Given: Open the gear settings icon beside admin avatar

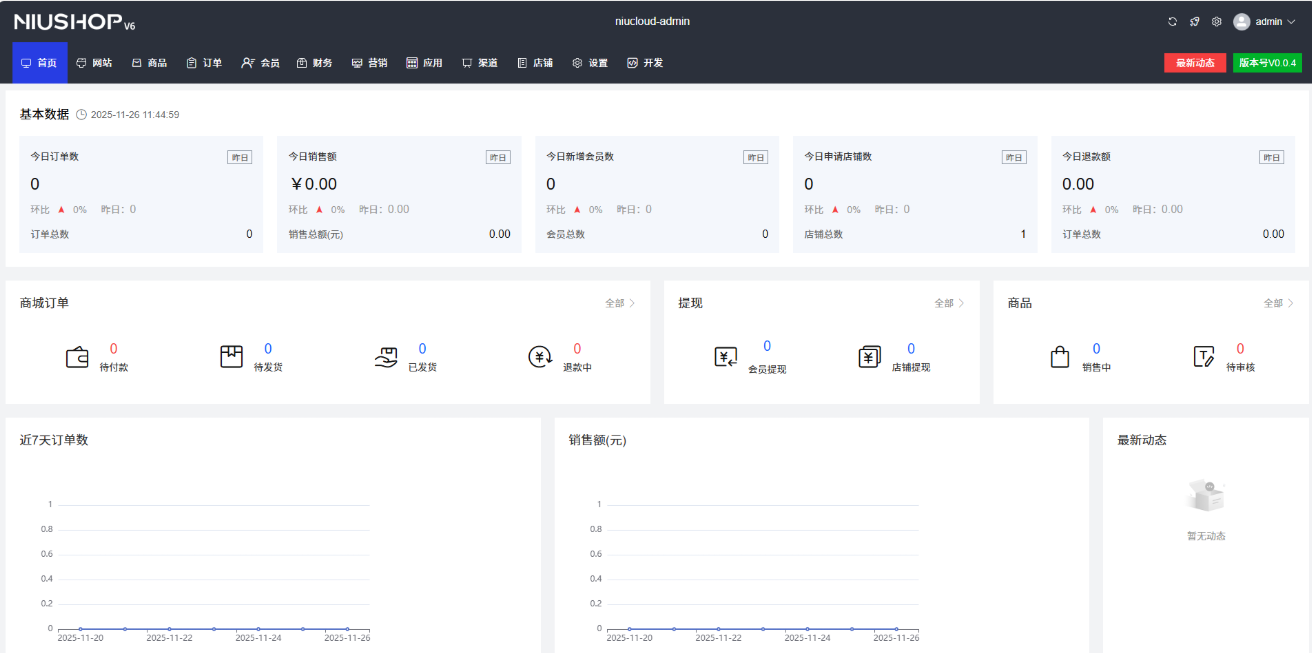Looking at the screenshot, I should [x=1217, y=21].
